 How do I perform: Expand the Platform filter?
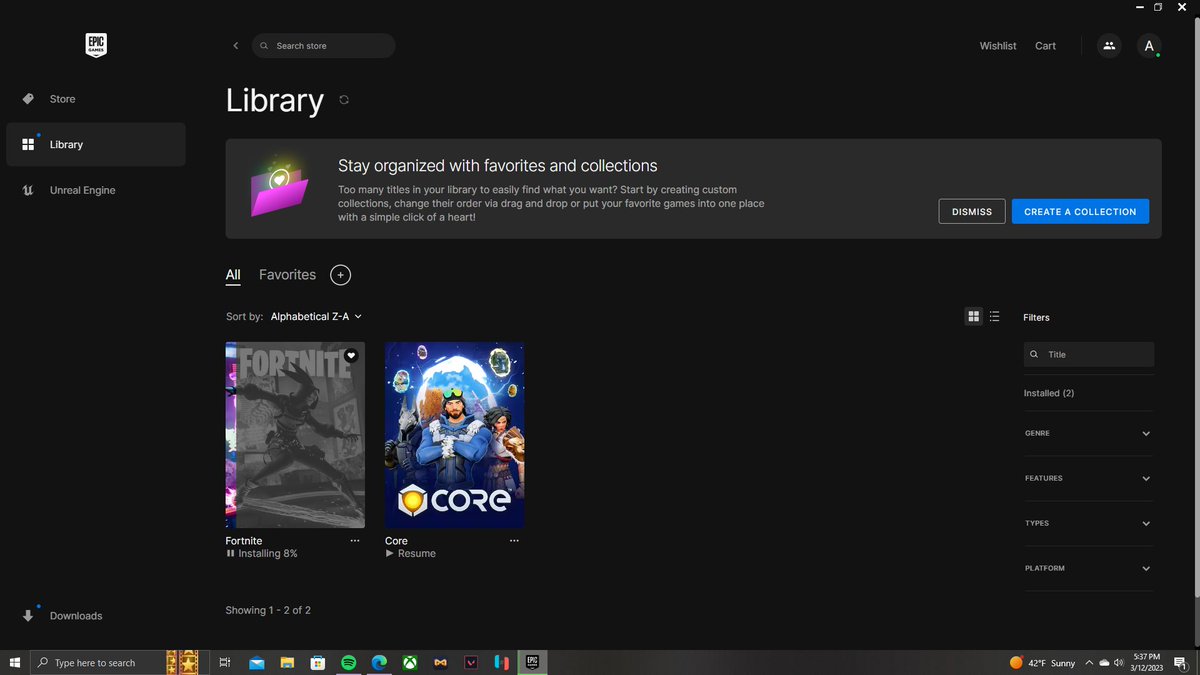point(1088,568)
